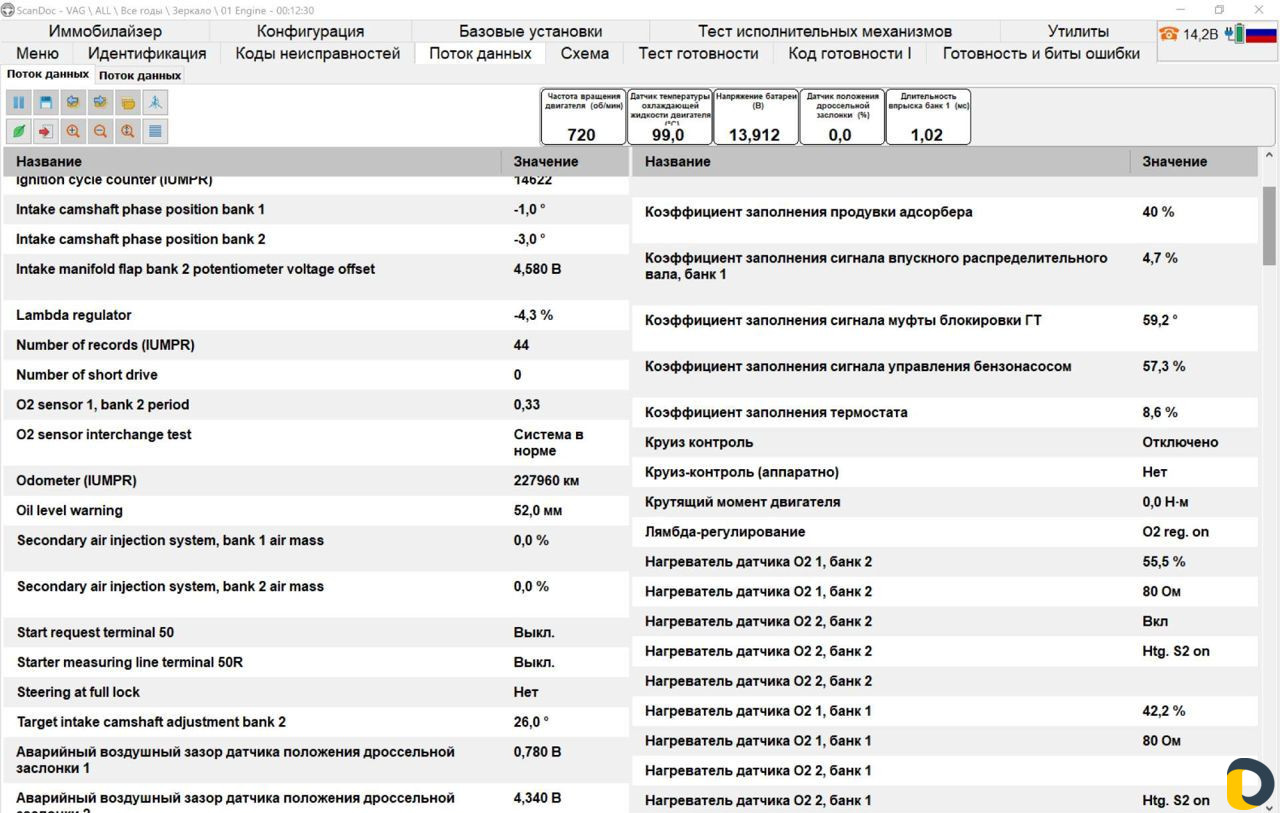Click the injection duration gauge showing 1,02
This screenshot has height=813, width=1280.
coord(928,116)
